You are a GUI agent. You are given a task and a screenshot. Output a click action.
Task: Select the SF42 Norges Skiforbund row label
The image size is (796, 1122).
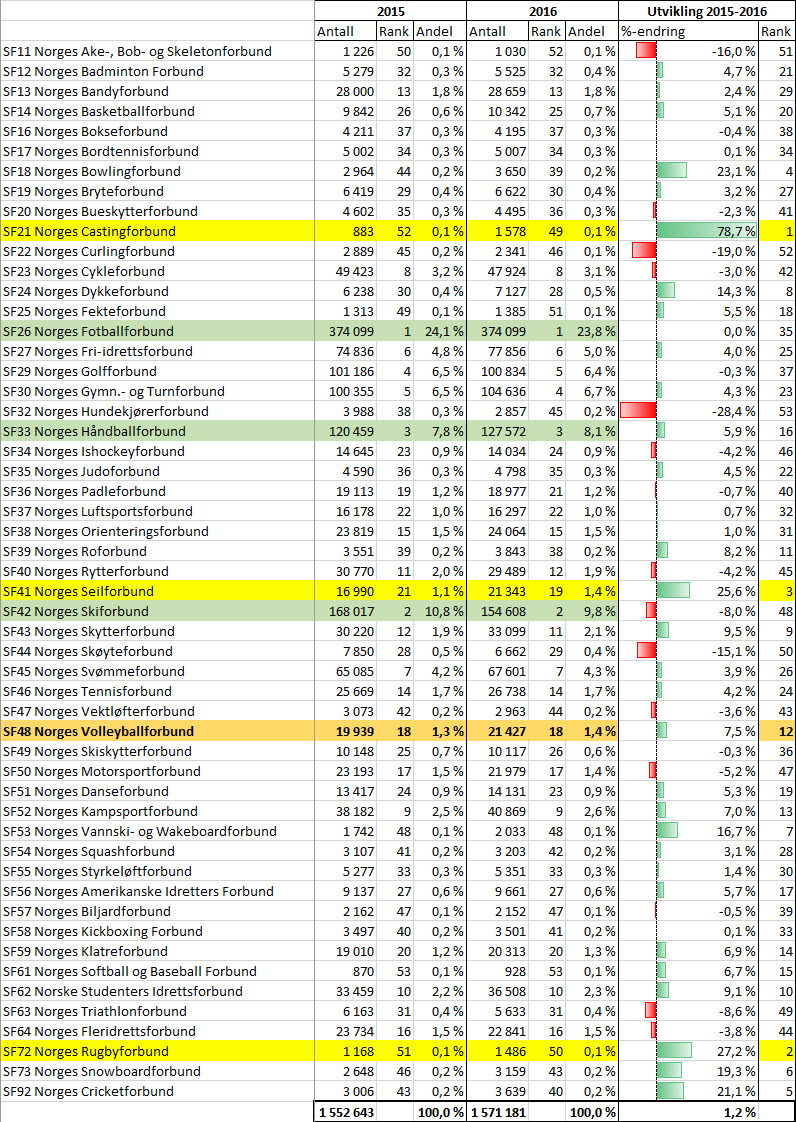click(75, 611)
